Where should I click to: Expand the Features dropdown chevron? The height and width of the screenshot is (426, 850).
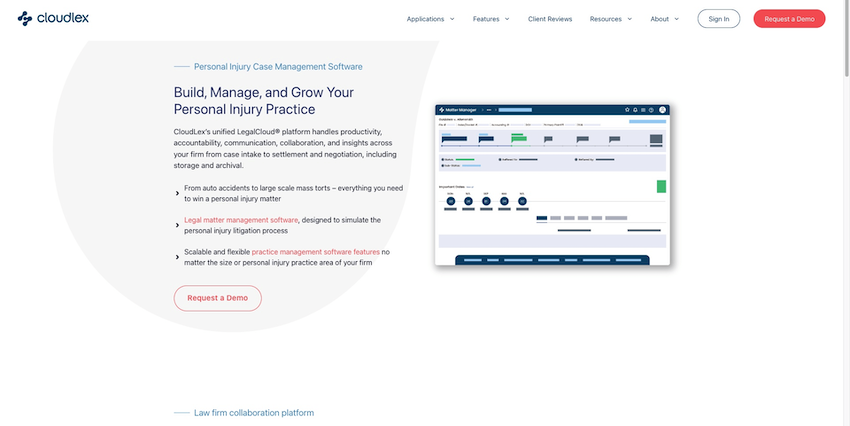coord(507,19)
